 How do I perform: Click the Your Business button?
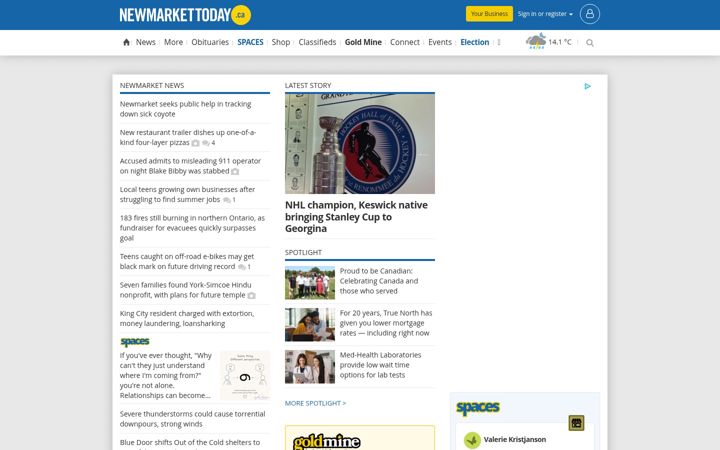point(489,14)
